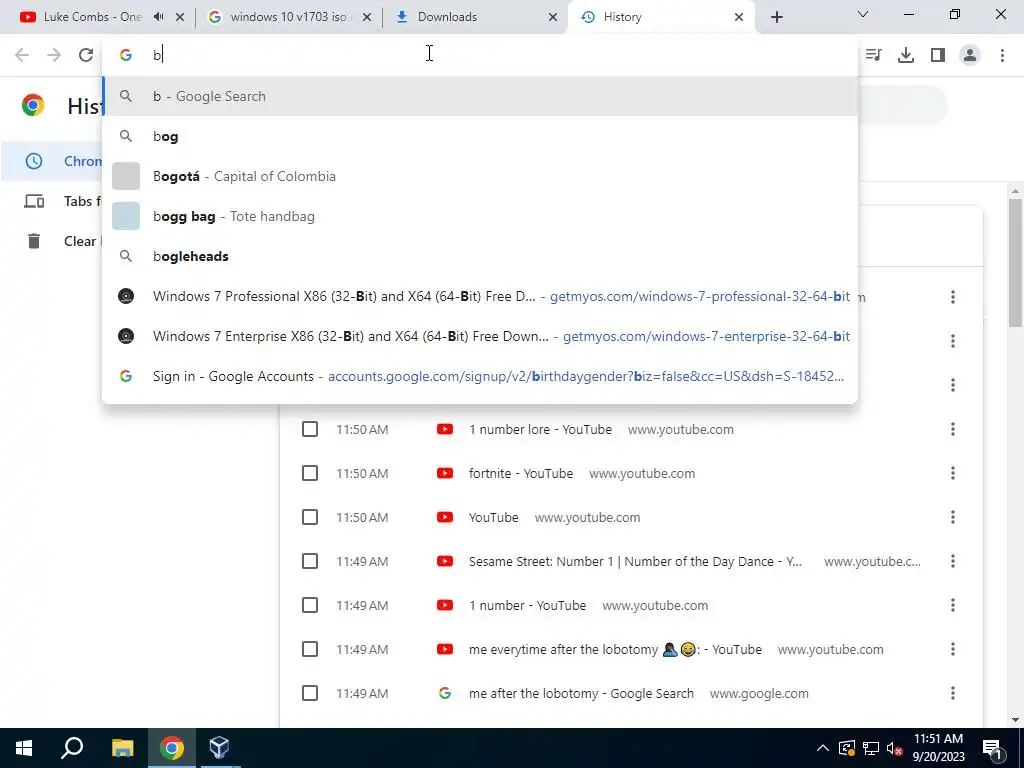This screenshot has width=1024, height=768.
Task: Choose the 'bog' search suggestion
Action: point(480,136)
